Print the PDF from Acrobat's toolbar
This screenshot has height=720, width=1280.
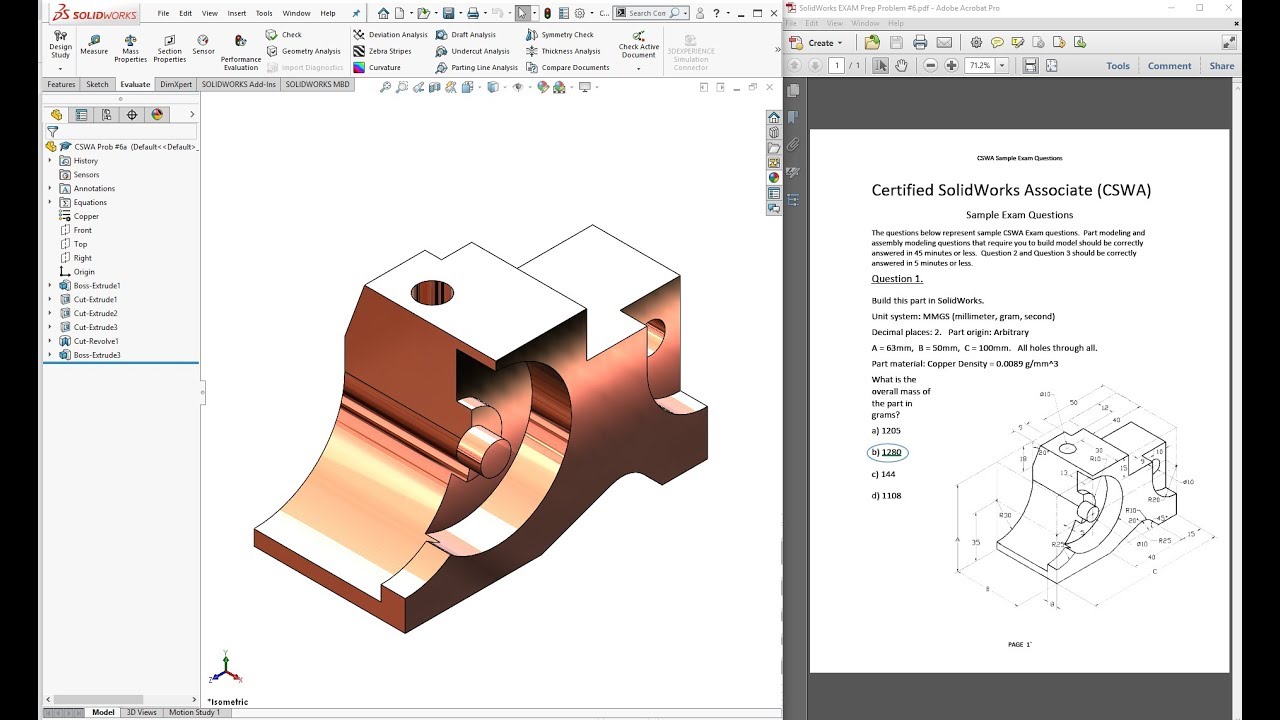pos(920,43)
